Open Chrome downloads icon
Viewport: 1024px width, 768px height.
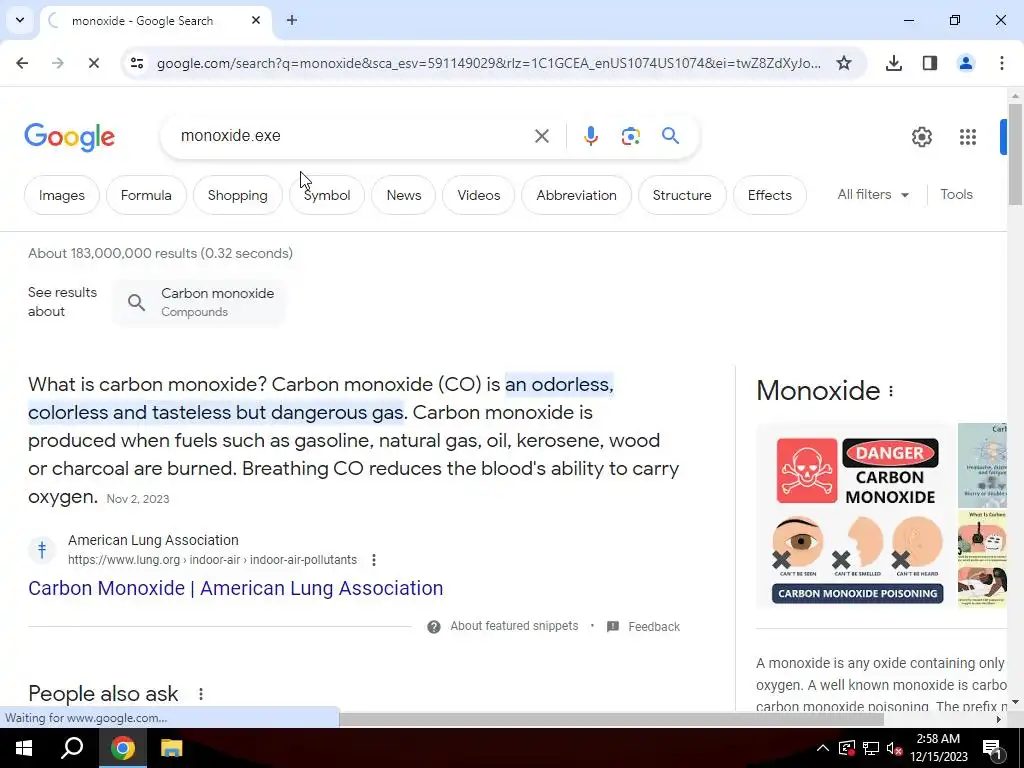893,63
